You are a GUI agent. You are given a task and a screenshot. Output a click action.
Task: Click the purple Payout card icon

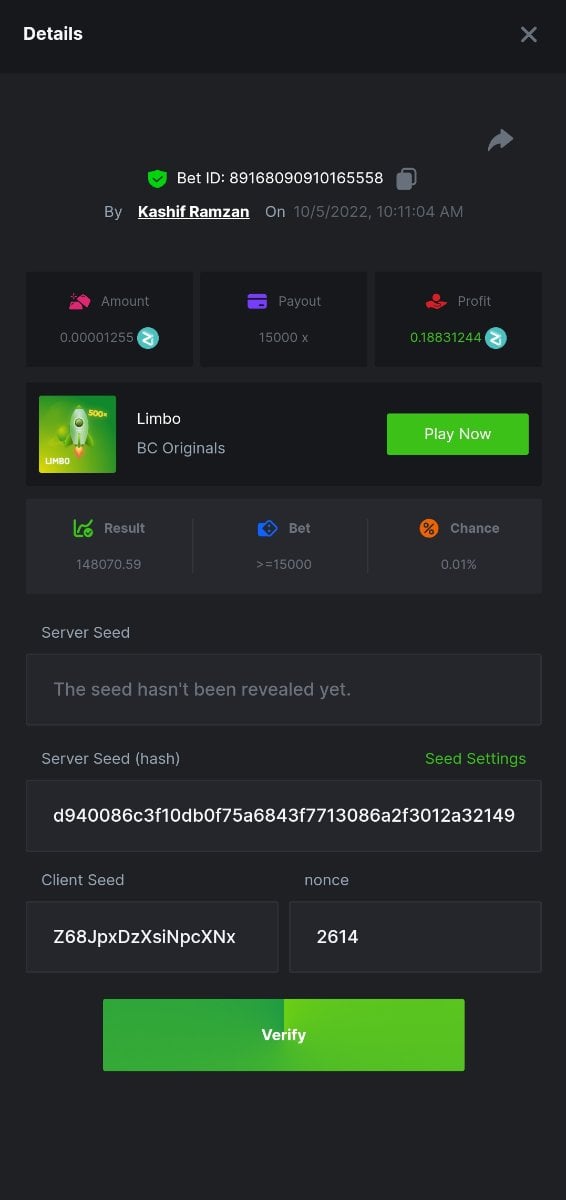point(257,301)
